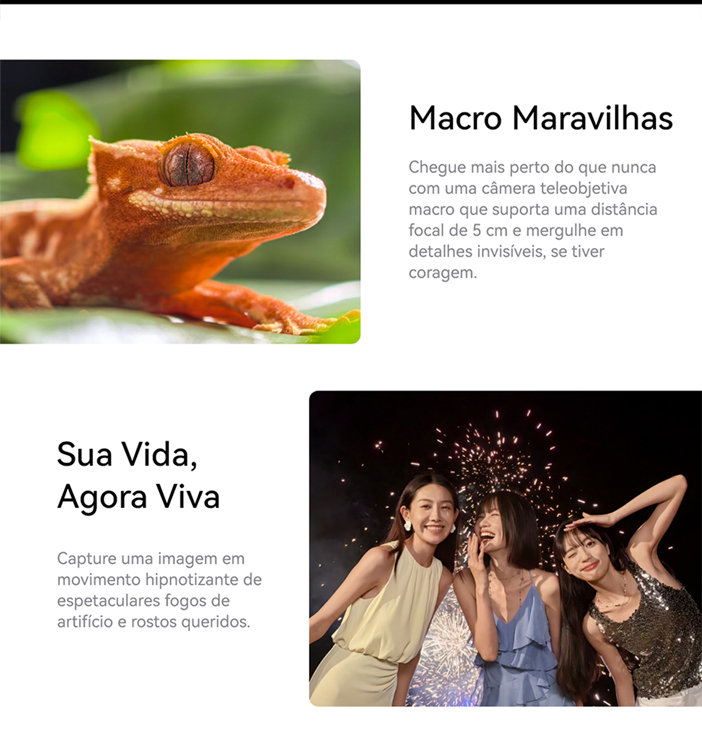This screenshot has width=702, height=755.
Task: Click the 'Capture uma imagem em movimento' paragraph
Action: click(159, 590)
